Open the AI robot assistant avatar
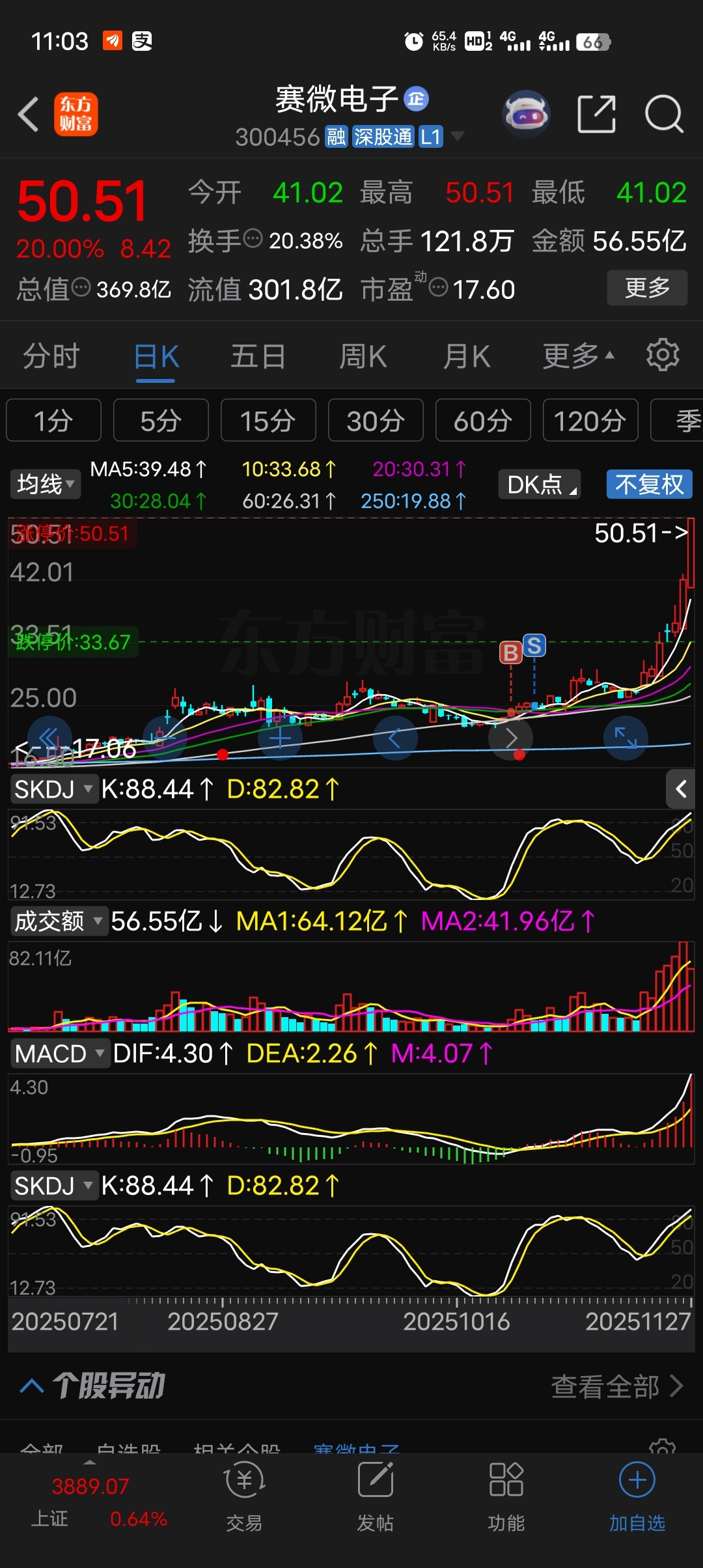Screen dimensions: 703x1568 coord(527,114)
